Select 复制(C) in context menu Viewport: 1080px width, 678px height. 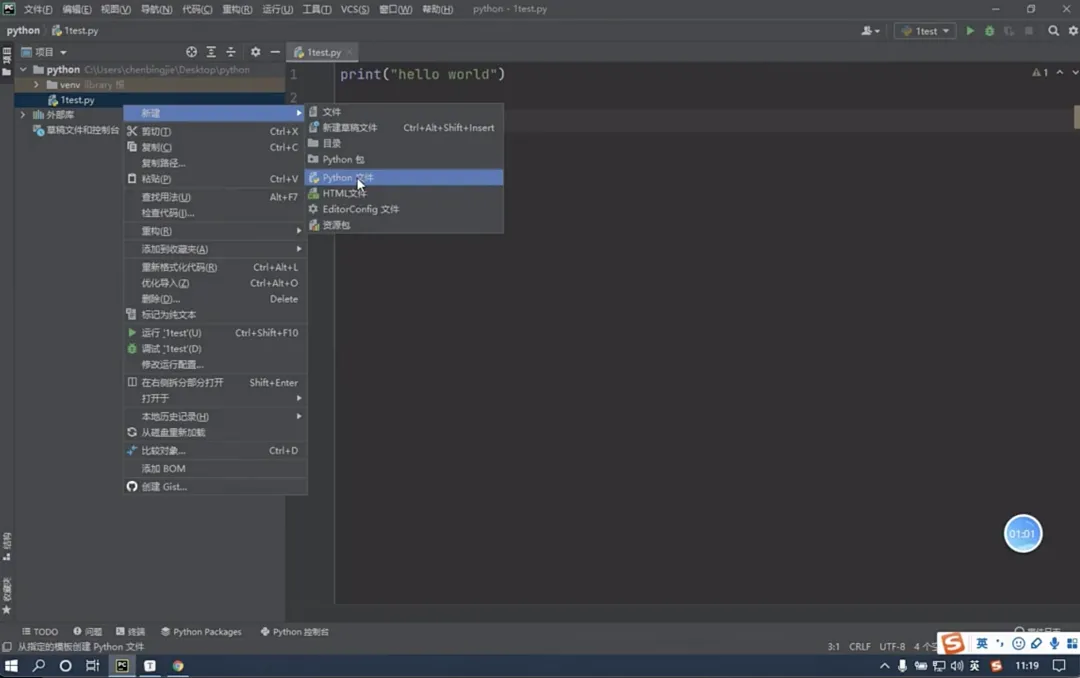pyautogui.click(x=215, y=147)
